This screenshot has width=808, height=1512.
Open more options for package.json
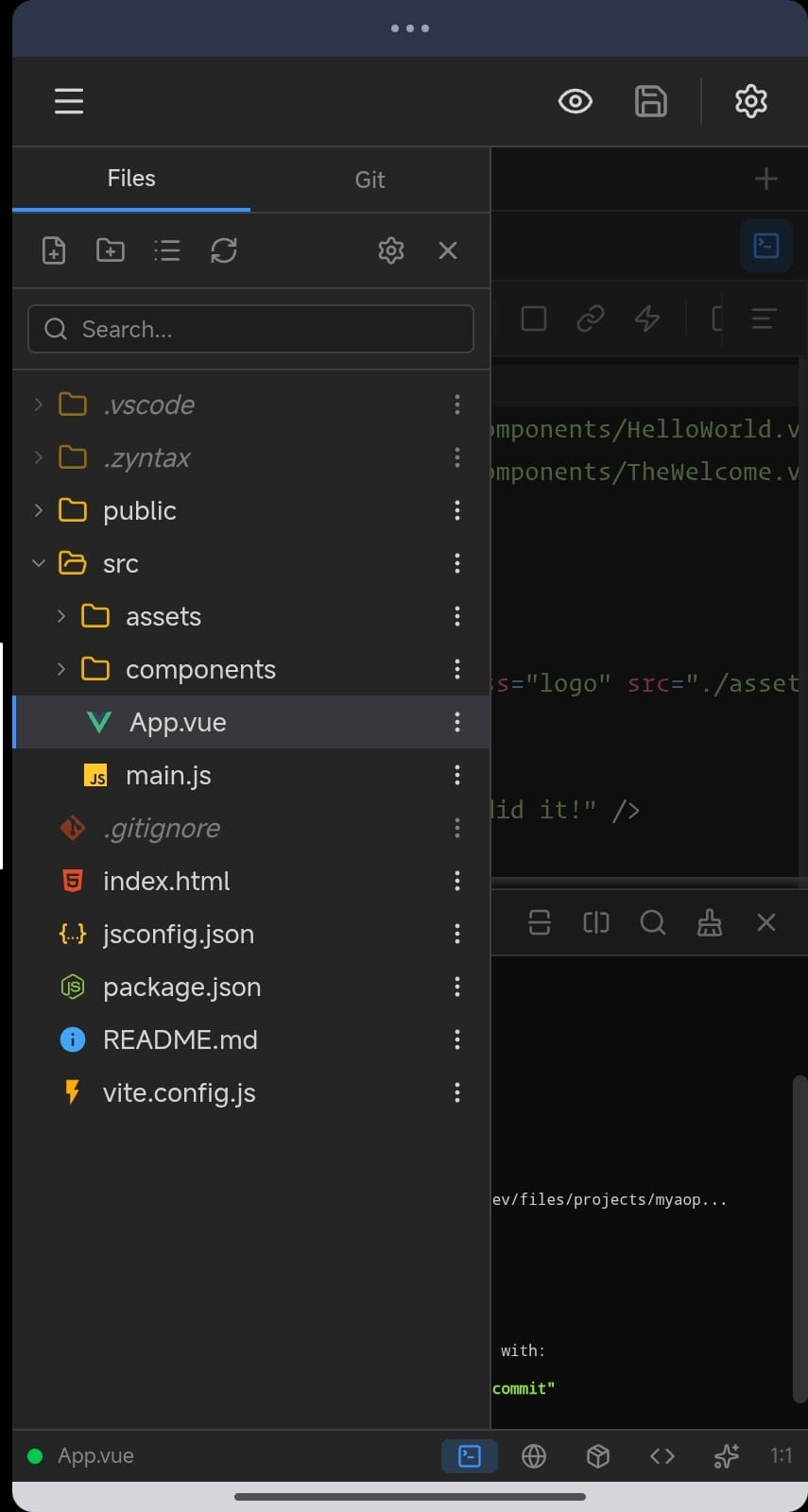(x=457, y=987)
